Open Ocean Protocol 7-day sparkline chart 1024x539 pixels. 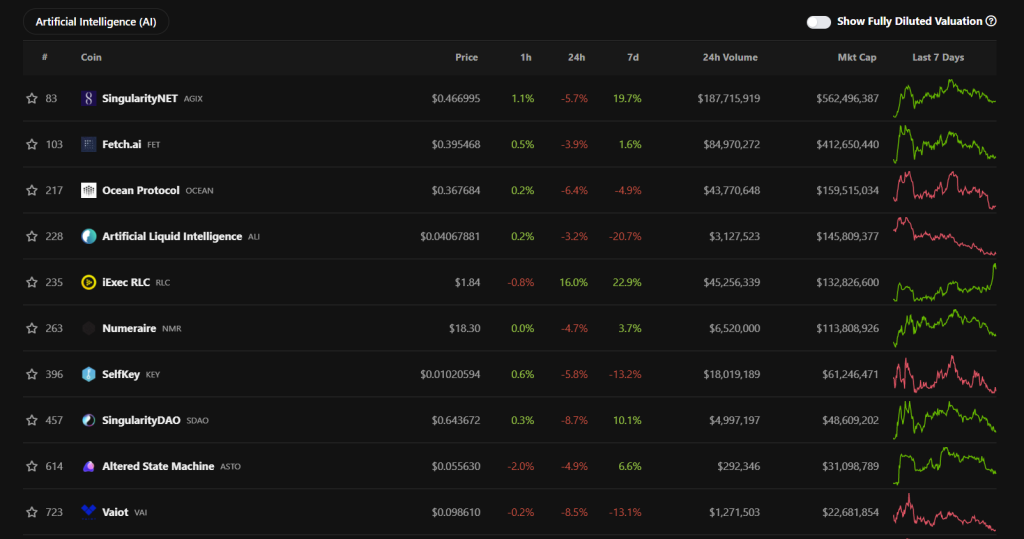(x=944, y=190)
